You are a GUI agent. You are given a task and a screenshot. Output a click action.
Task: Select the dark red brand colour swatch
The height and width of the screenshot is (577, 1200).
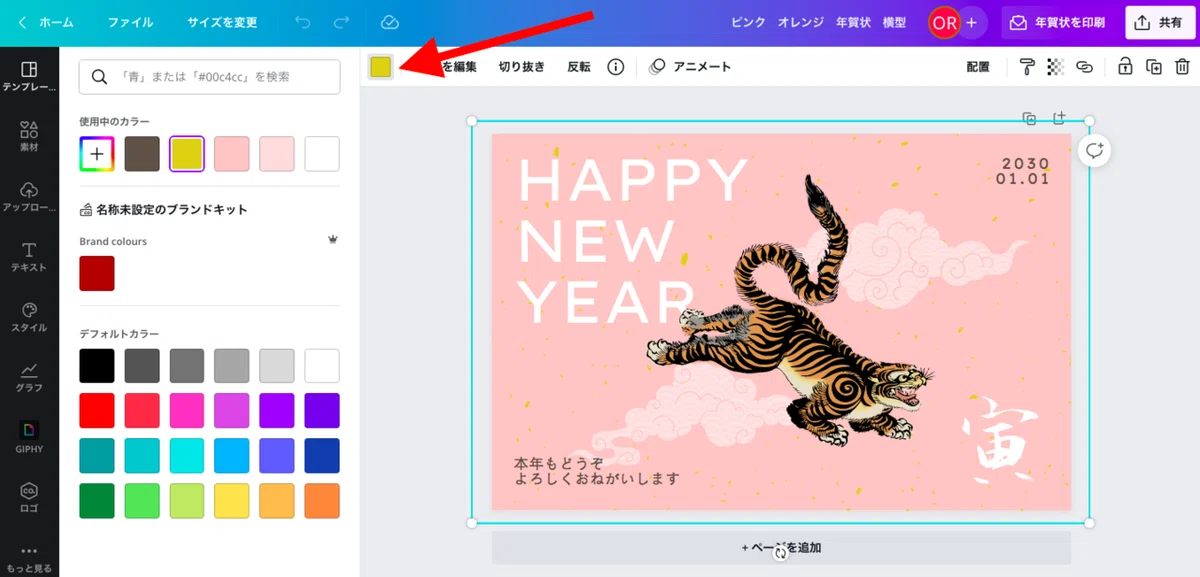click(97, 273)
